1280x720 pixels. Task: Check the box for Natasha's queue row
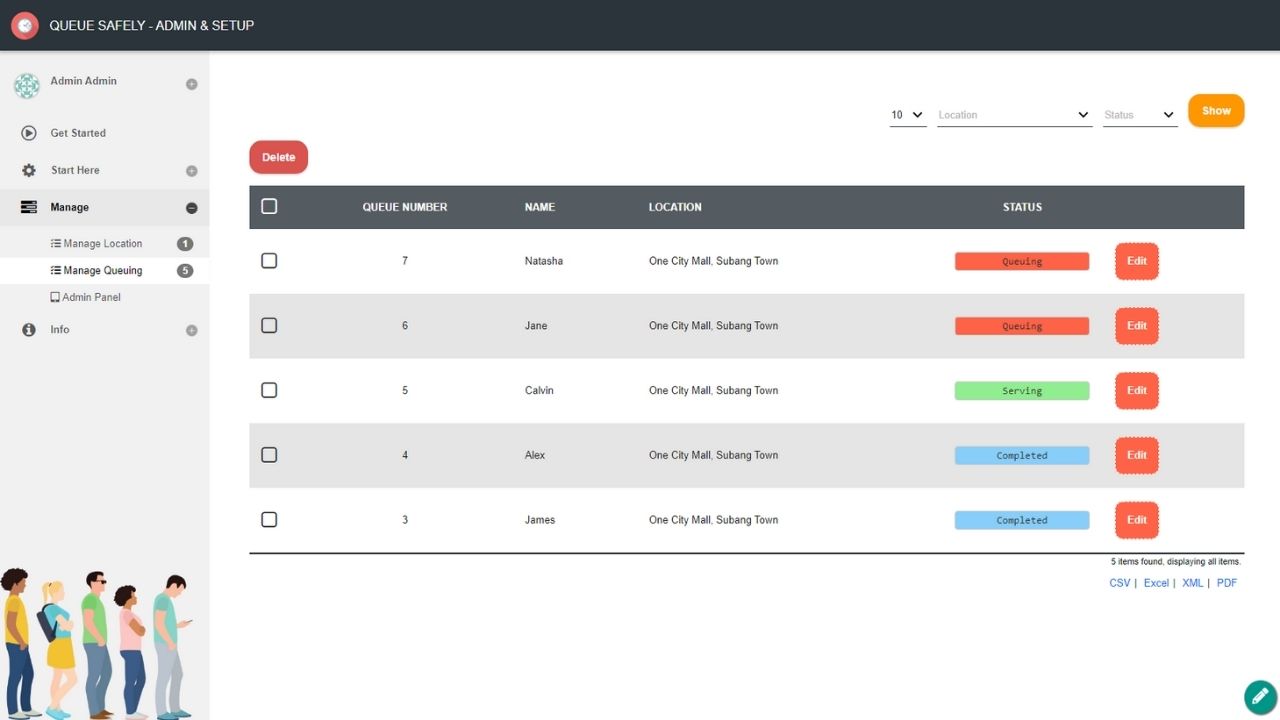269,261
